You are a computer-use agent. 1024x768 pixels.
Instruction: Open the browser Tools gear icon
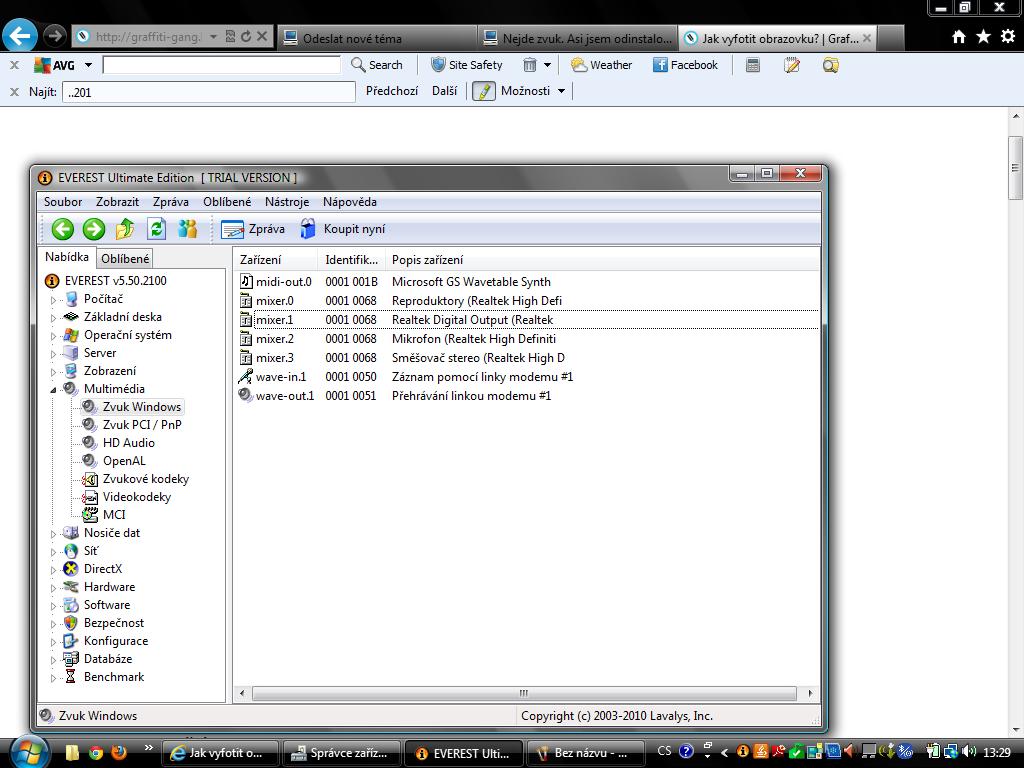click(x=1008, y=37)
